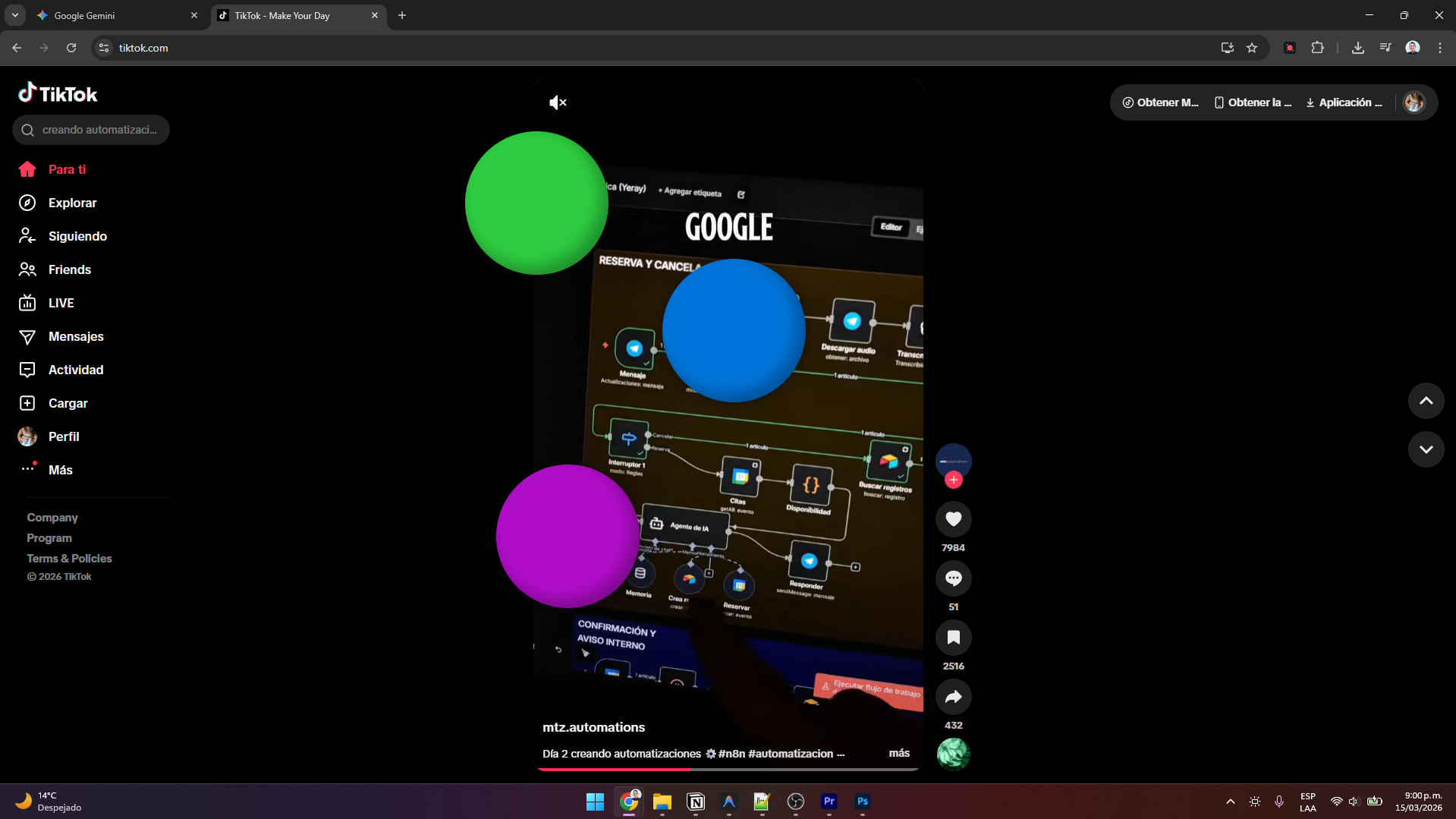Expand the Program footer section

pyautogui.click(x=49, y=538)
